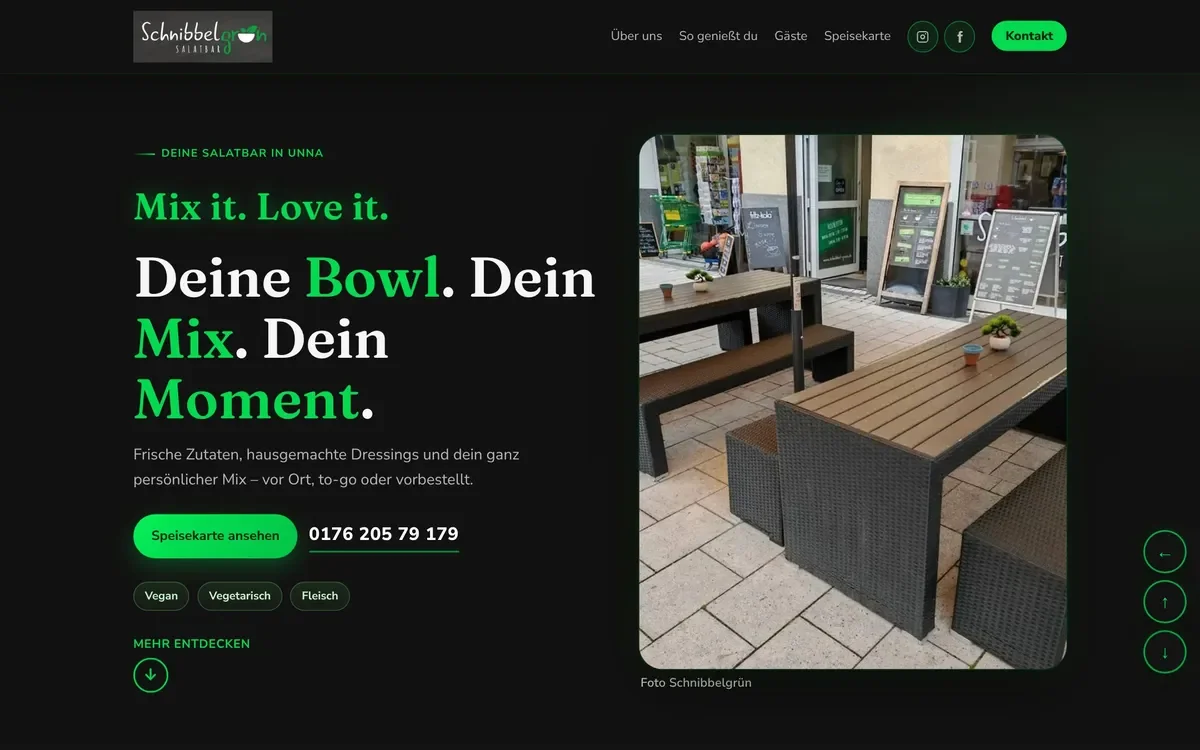Open Speisekarte in the navigation bar
Viewport: 1200px width, 750px height.
point(857,36)
